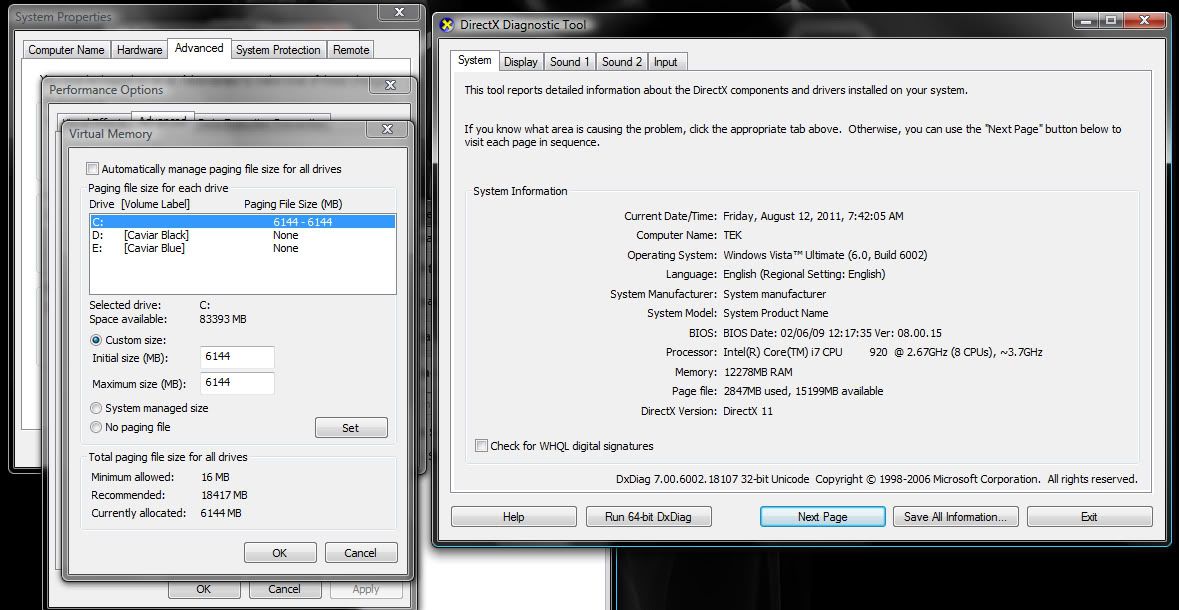Click the Intel Core i7 processor value
Screen dimensions: 1179x610
point(883,352)
